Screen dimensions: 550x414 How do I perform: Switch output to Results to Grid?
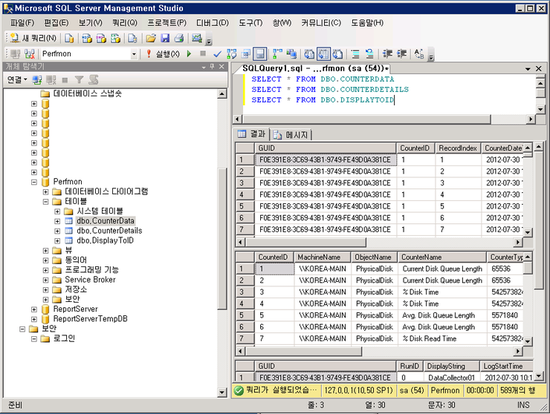[x=323, y=54]
